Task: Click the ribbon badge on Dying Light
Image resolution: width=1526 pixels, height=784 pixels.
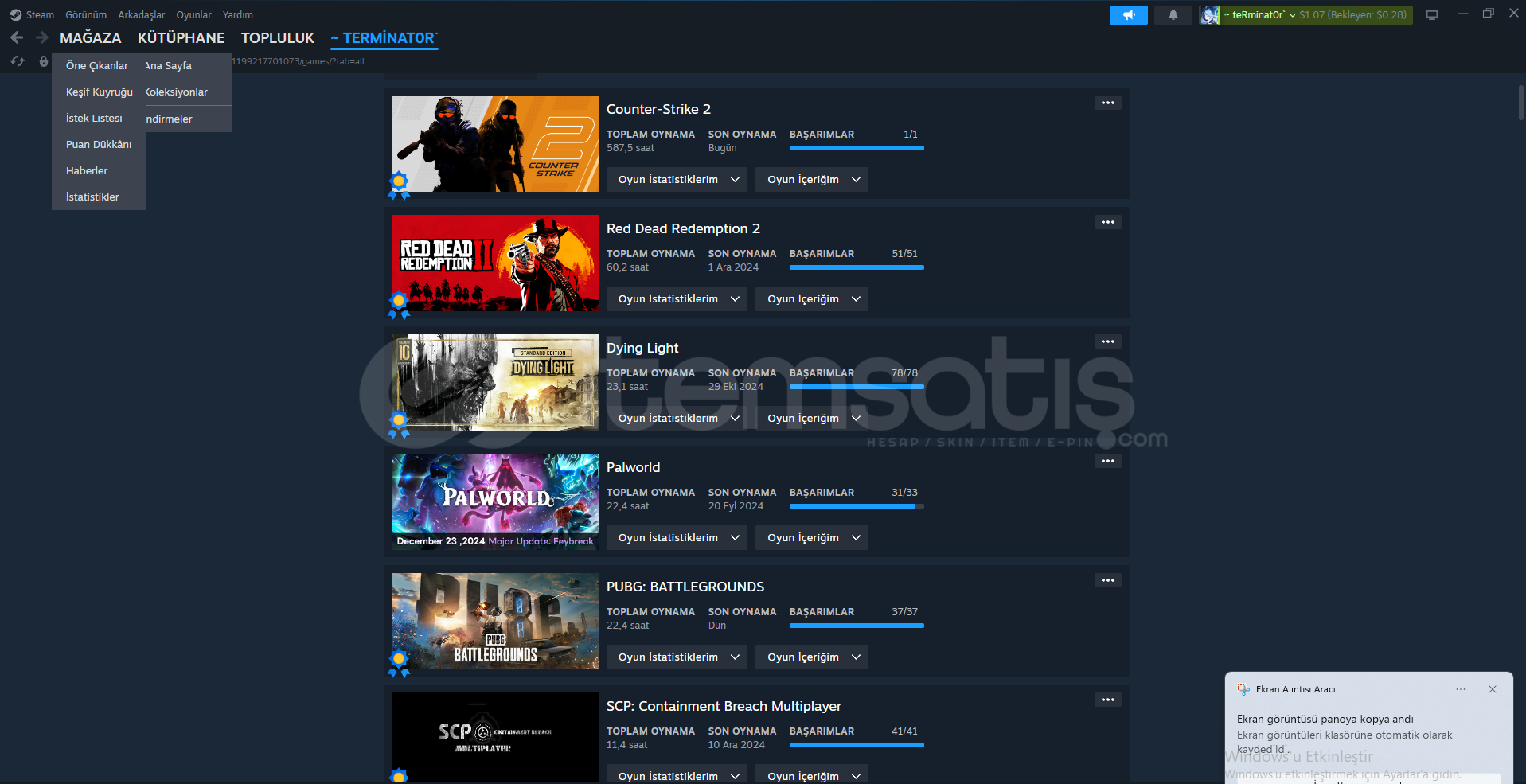Action: pyautogui.click(x=399, y=423)
